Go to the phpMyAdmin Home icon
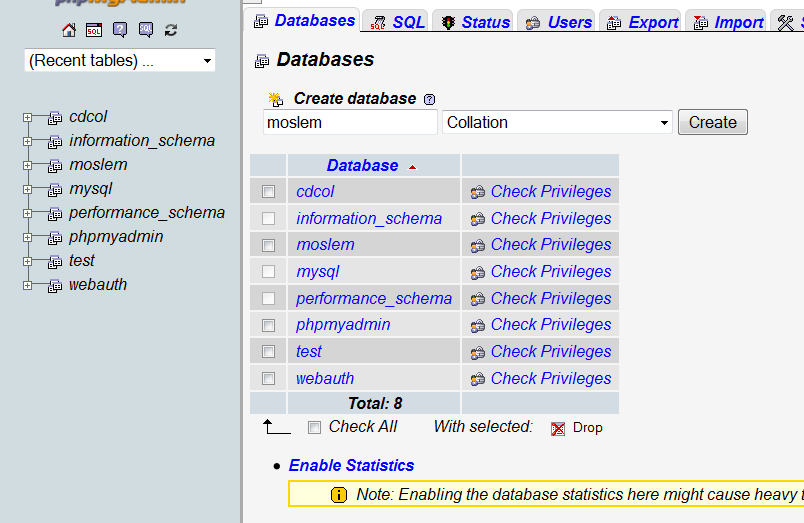Screen dimensions: 804x523 69,30
